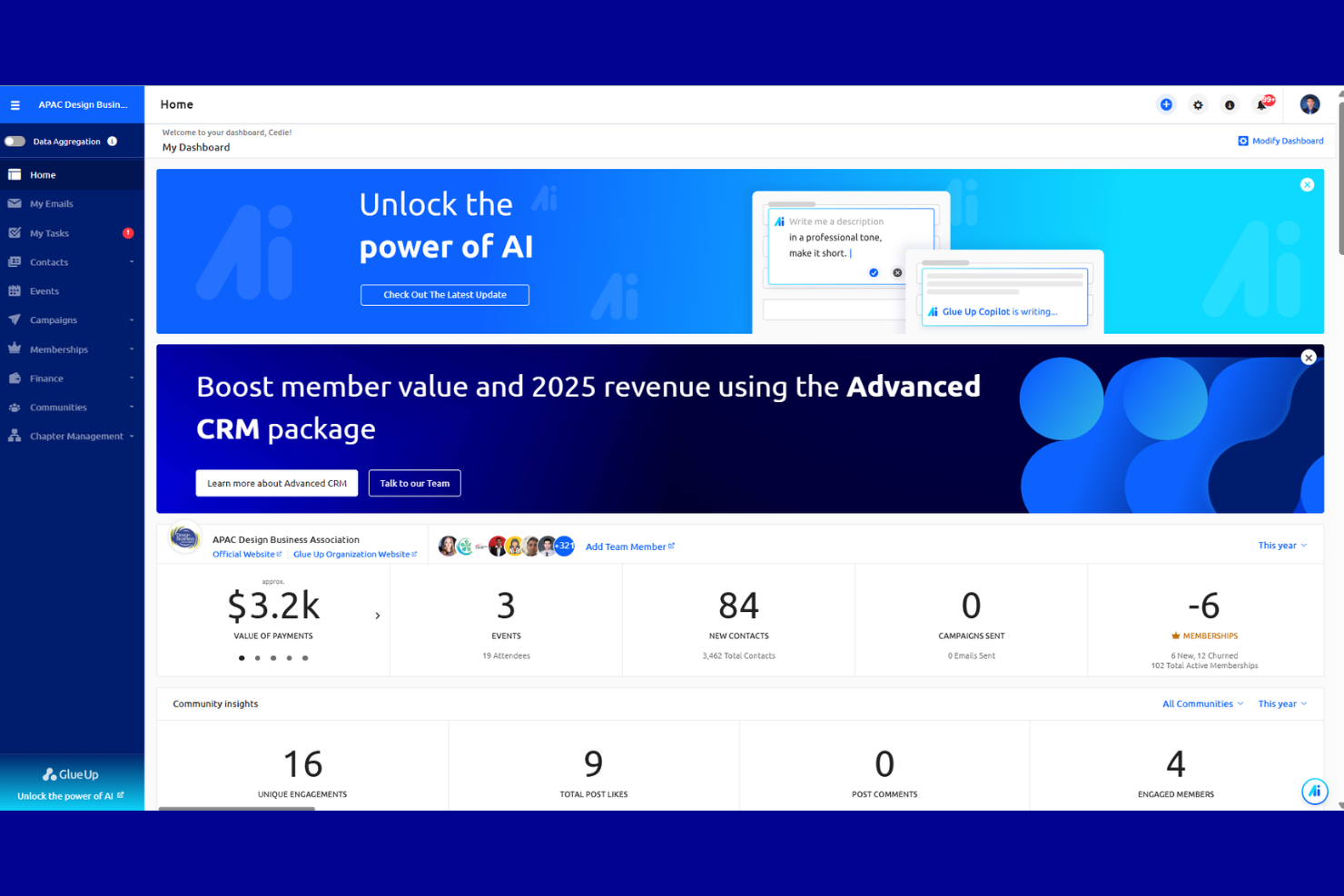The width and height of the screenshot is (1344, 896).
Task: Click Talk to our Team button
Action: [415, 483]
